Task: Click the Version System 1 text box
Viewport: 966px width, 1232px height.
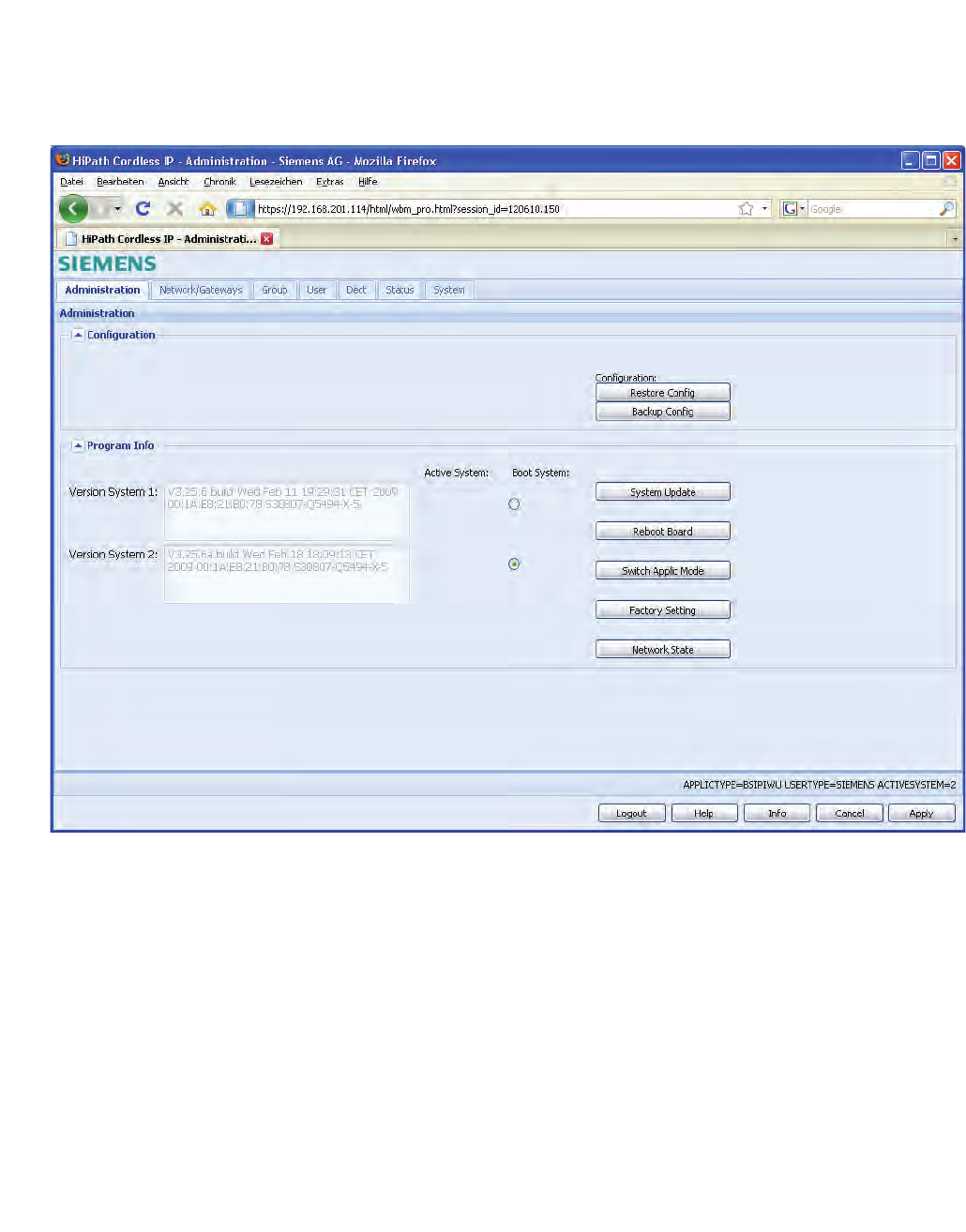Action: (x=286, y=512)
